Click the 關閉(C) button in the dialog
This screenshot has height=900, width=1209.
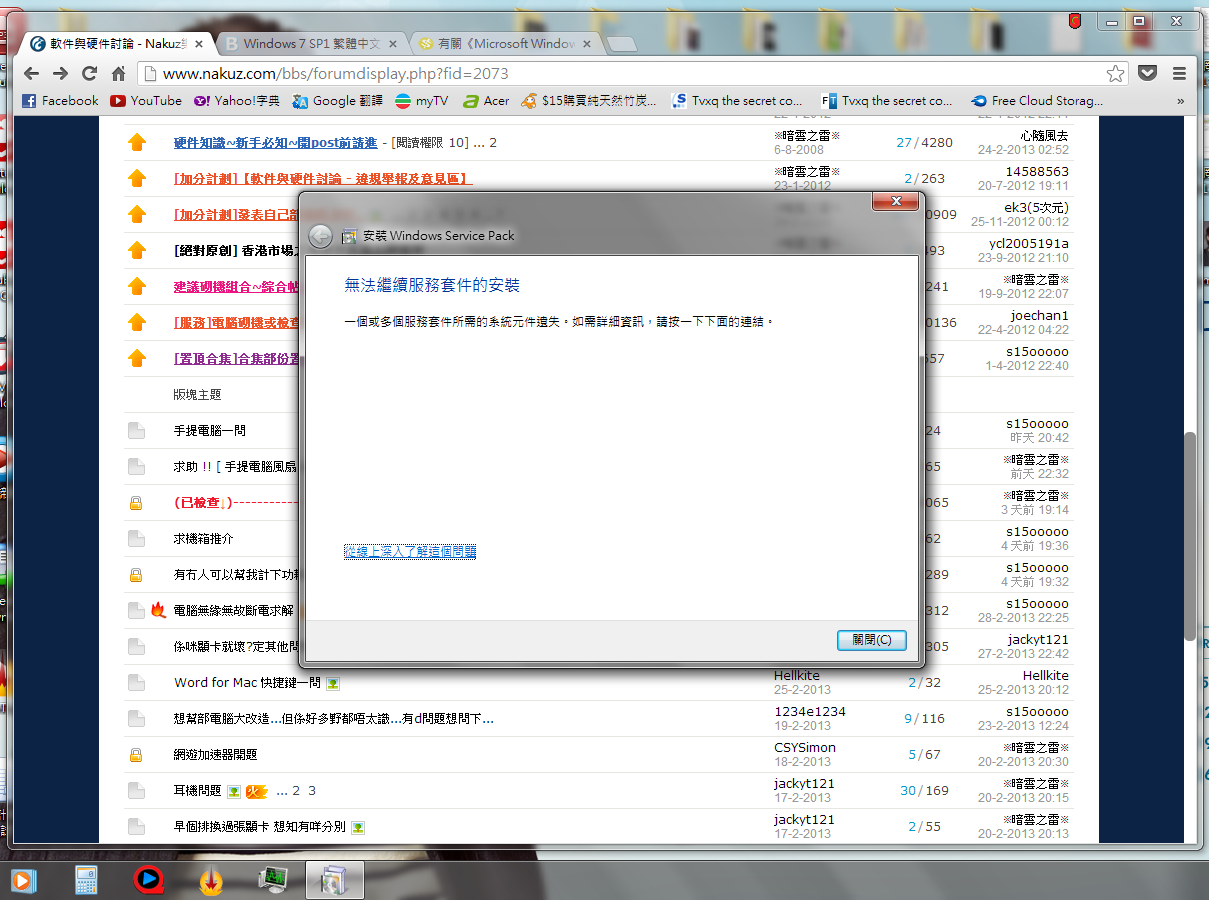pos(871,640)
